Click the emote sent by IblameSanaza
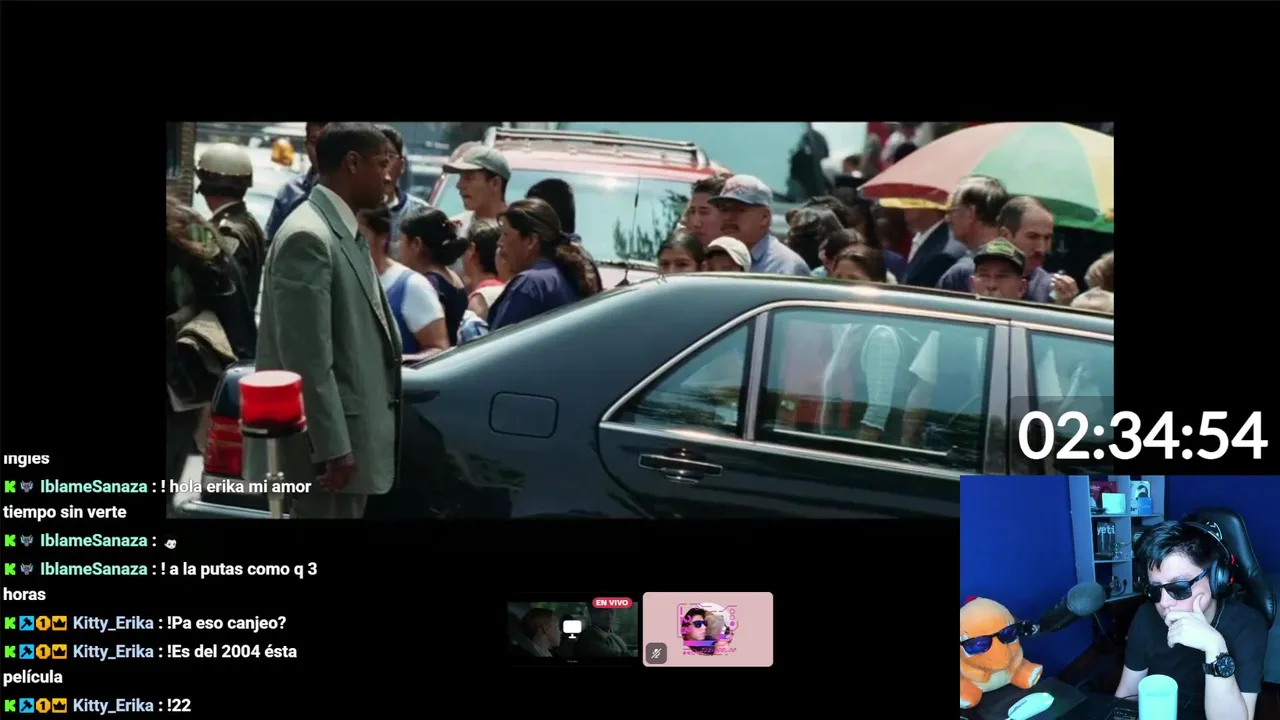The height and width of the screenshot is (720, 1280). [170, 542]
